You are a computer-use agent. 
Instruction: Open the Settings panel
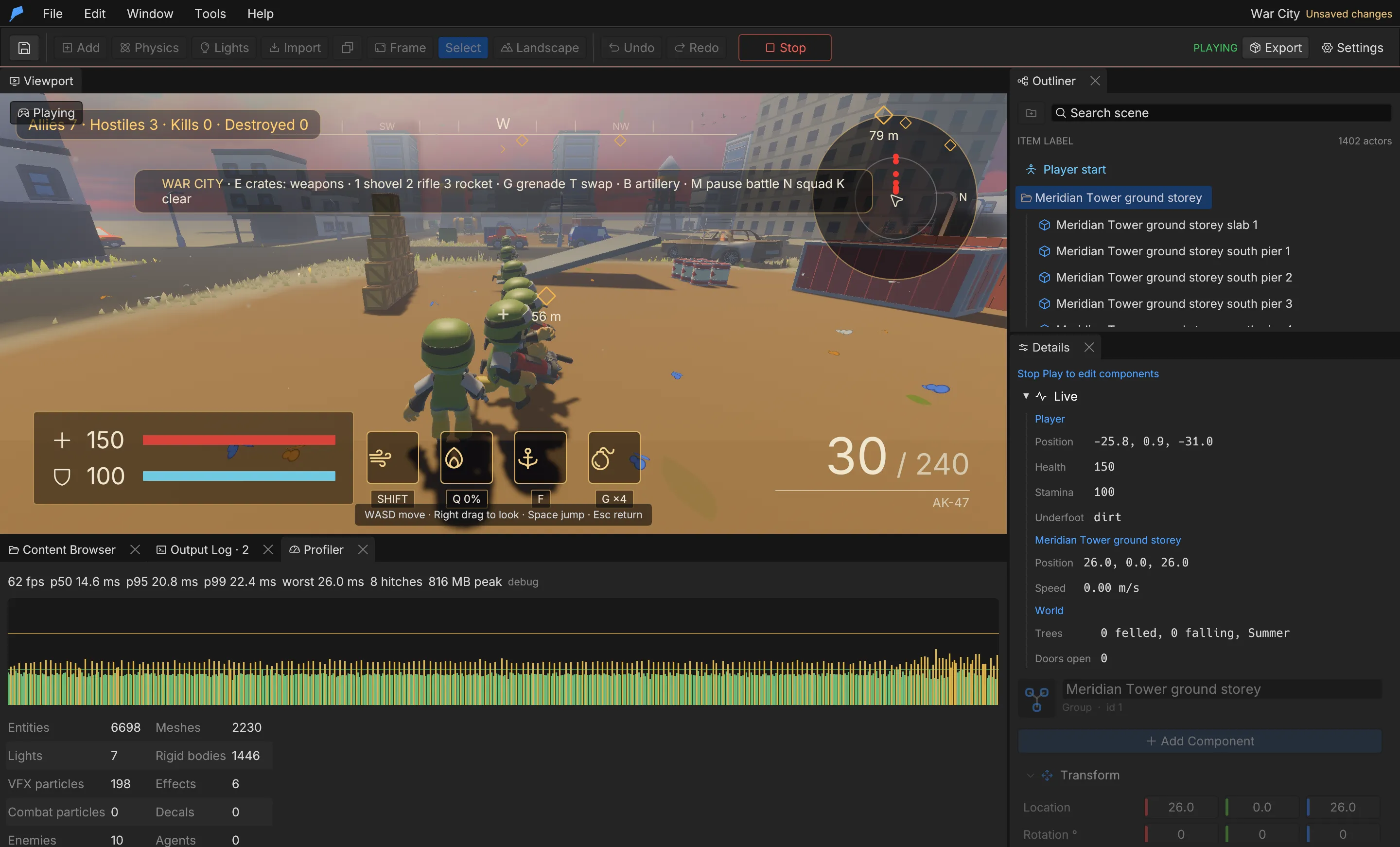pyautogui.click(x=1352, y=48)
